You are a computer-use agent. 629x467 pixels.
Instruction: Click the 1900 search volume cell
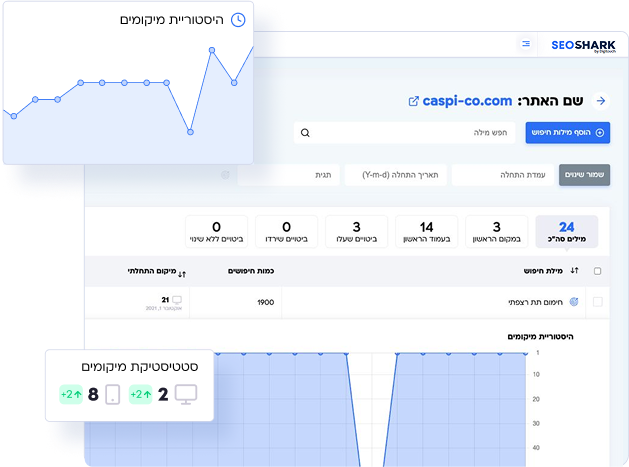point(266,303)
